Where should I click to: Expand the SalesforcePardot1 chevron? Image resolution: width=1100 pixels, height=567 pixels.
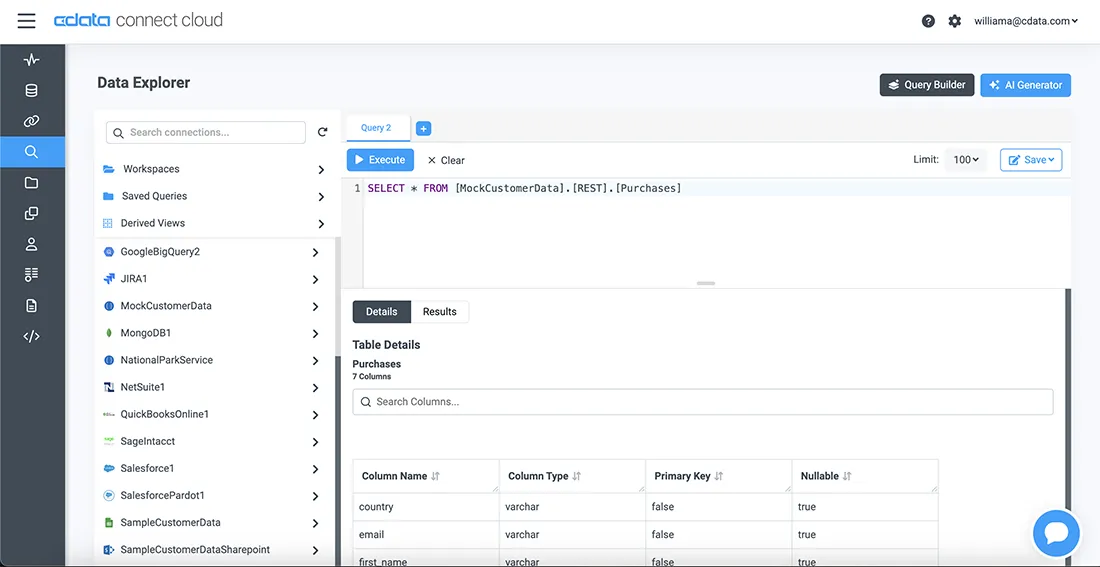point(316,496)
